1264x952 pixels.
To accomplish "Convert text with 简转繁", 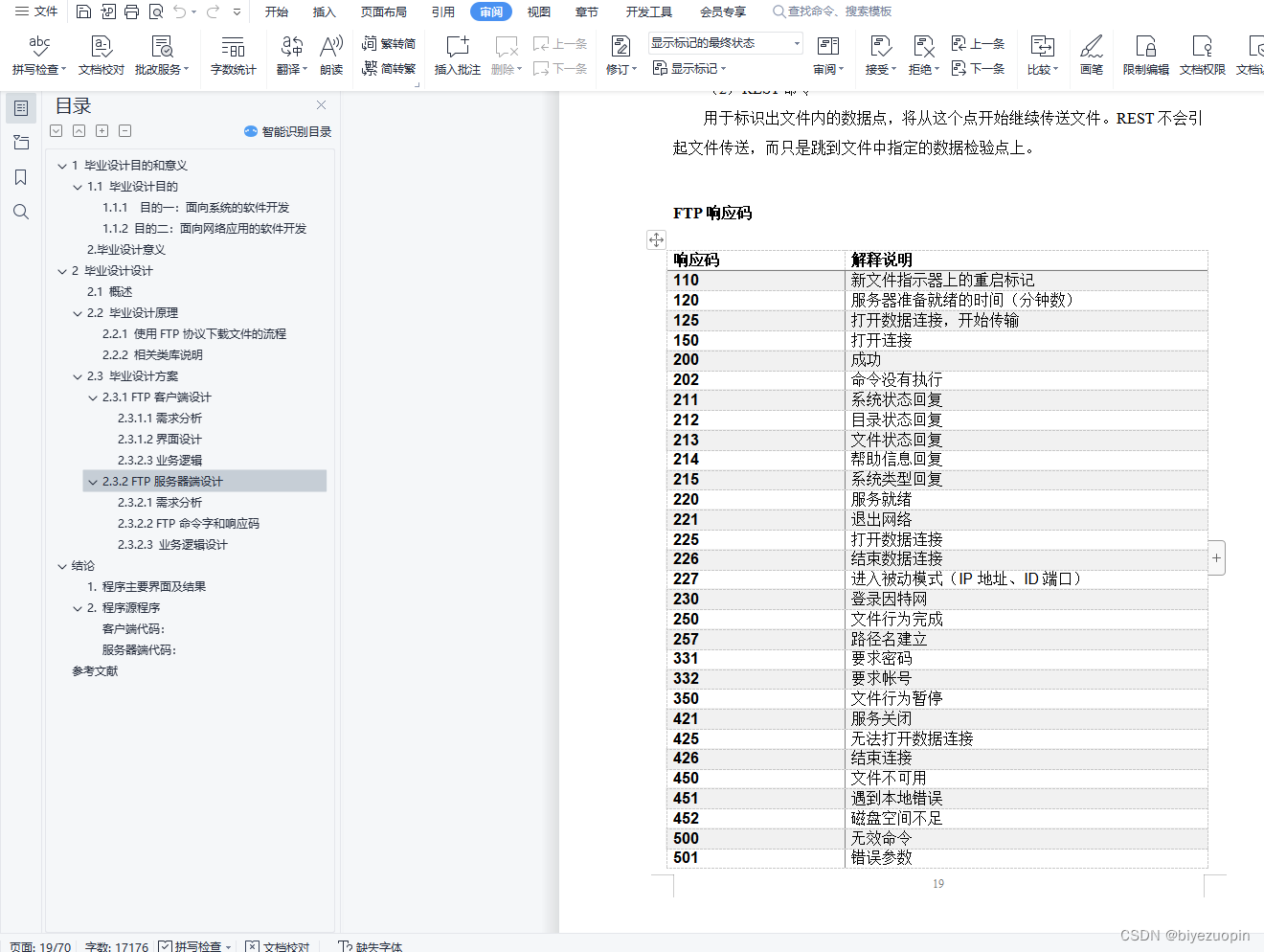I will [x=389, y=68].
